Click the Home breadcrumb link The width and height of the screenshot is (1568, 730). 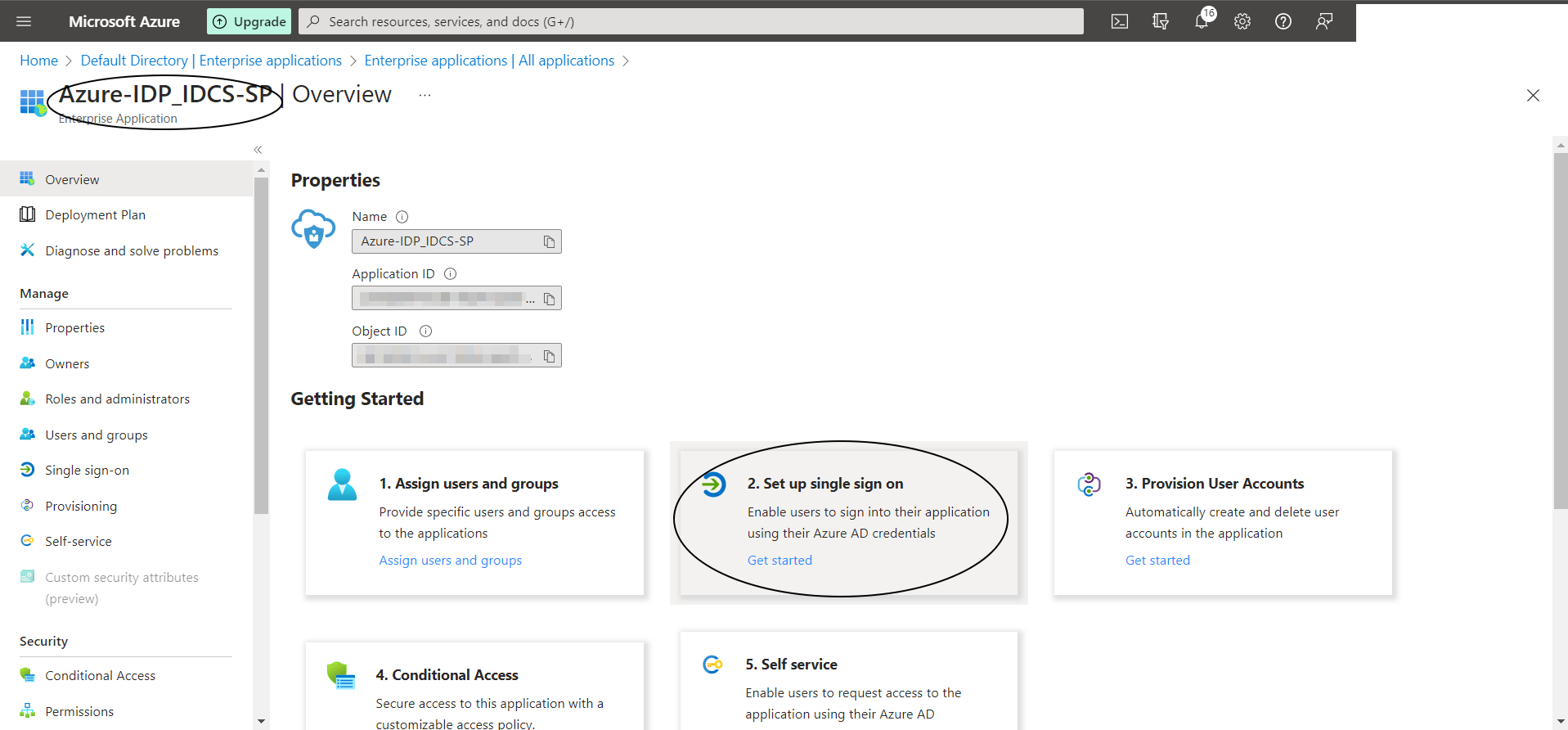[39, 61]
